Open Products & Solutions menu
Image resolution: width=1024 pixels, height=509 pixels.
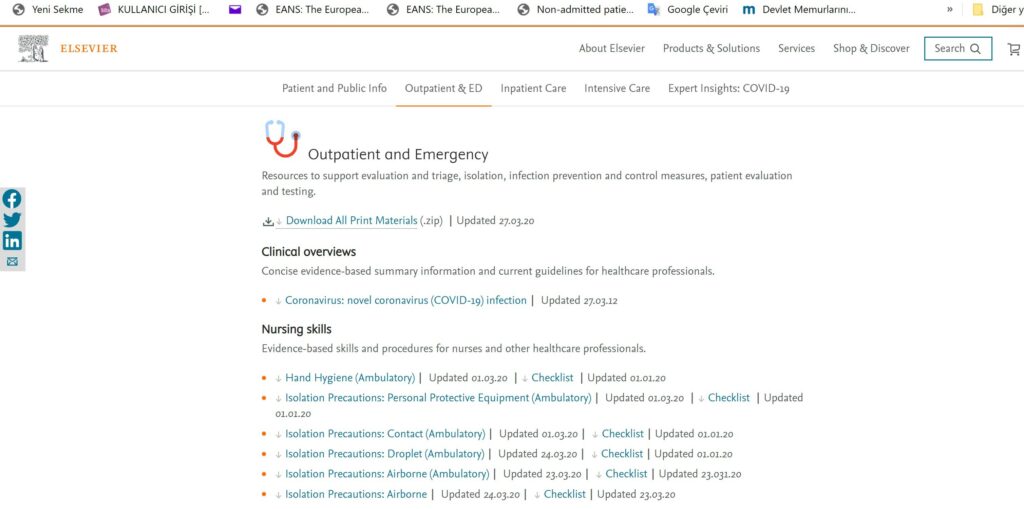[x=711, y=48]
